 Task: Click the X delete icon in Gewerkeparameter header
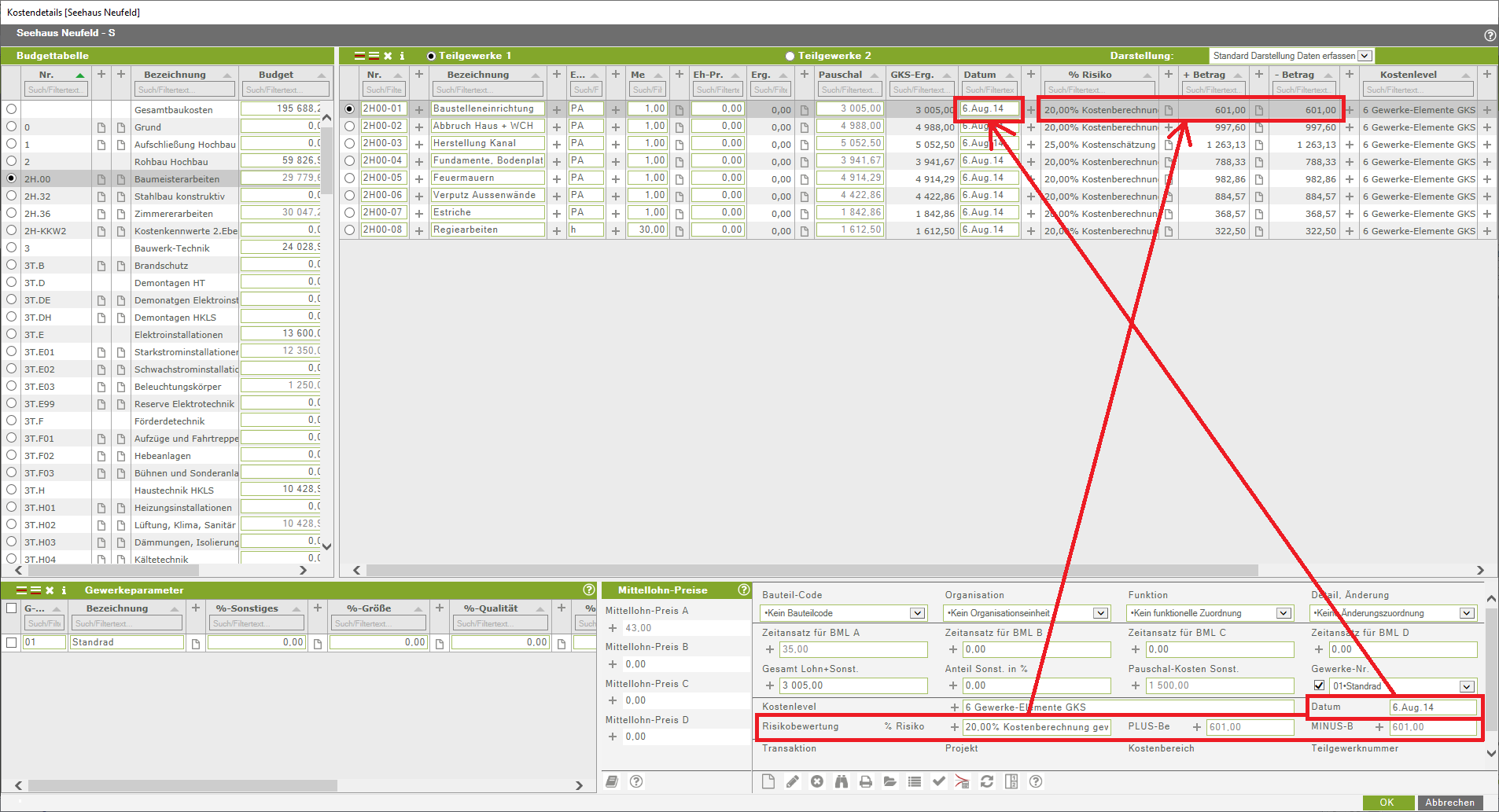coord(50,590)
